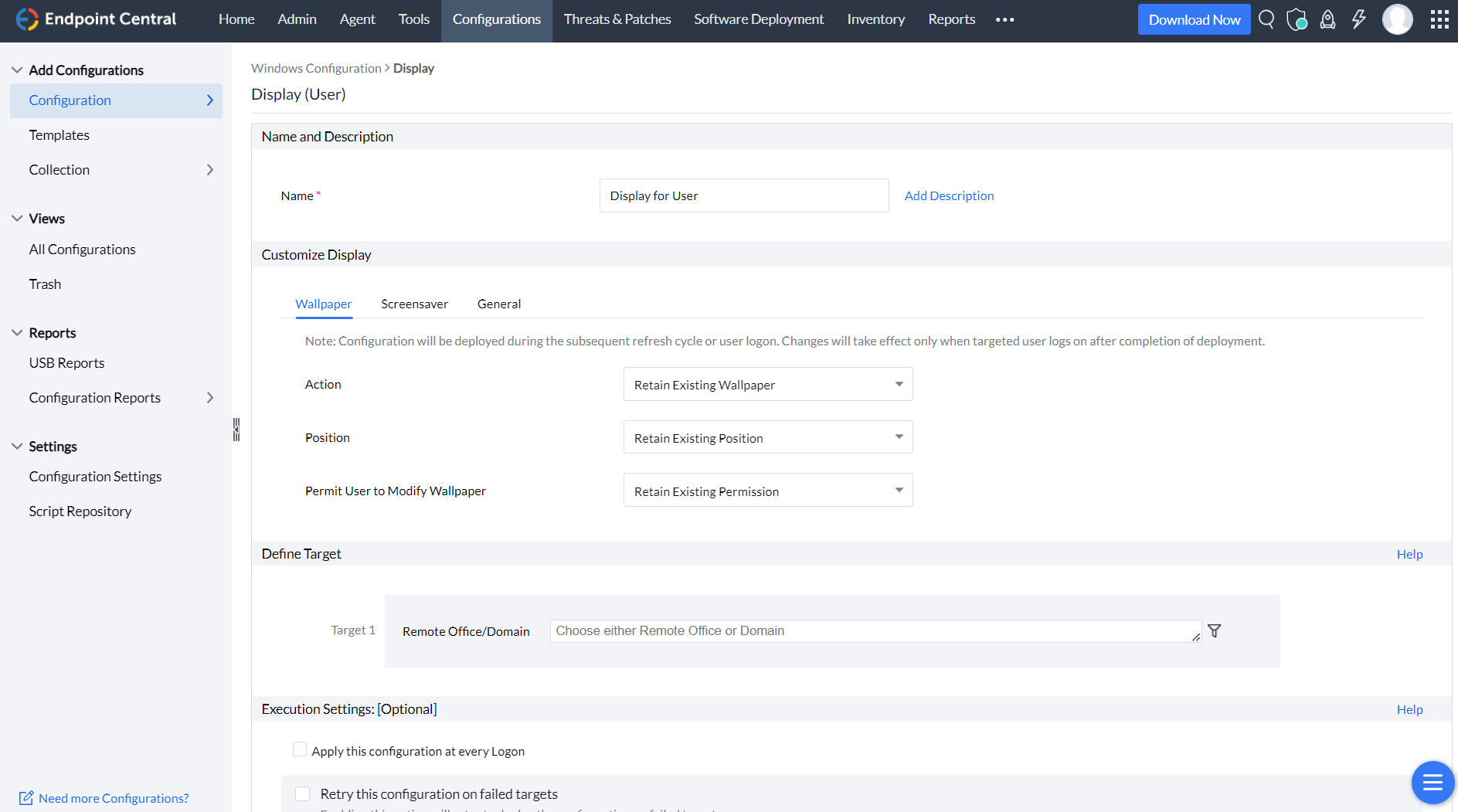Viewport: 1458px width, 812px height.
Task: Click the rocket icon in header
Action: click(1327, 19)
